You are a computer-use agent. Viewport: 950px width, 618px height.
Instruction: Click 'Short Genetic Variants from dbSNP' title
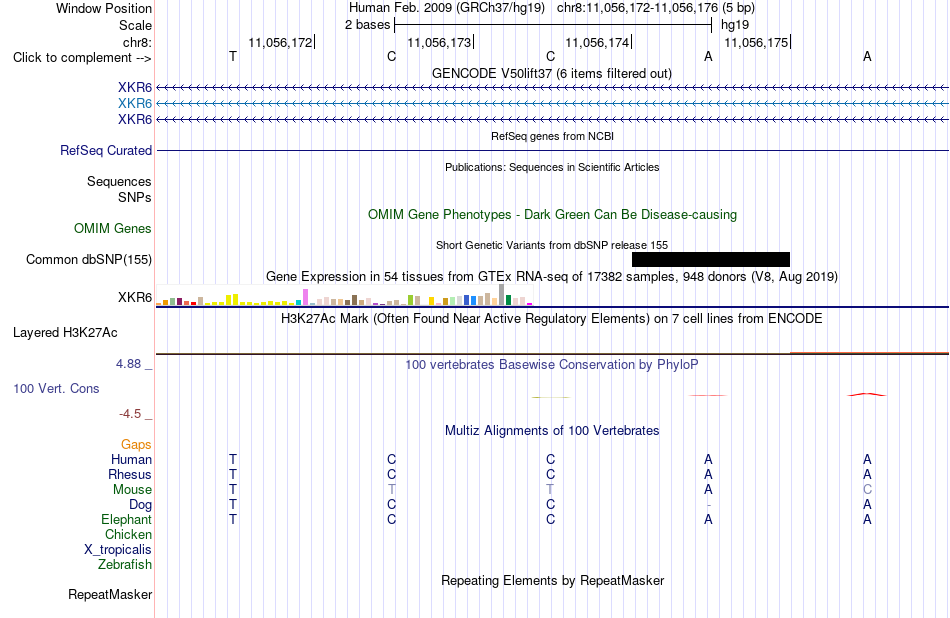click(x=552, y=245)
